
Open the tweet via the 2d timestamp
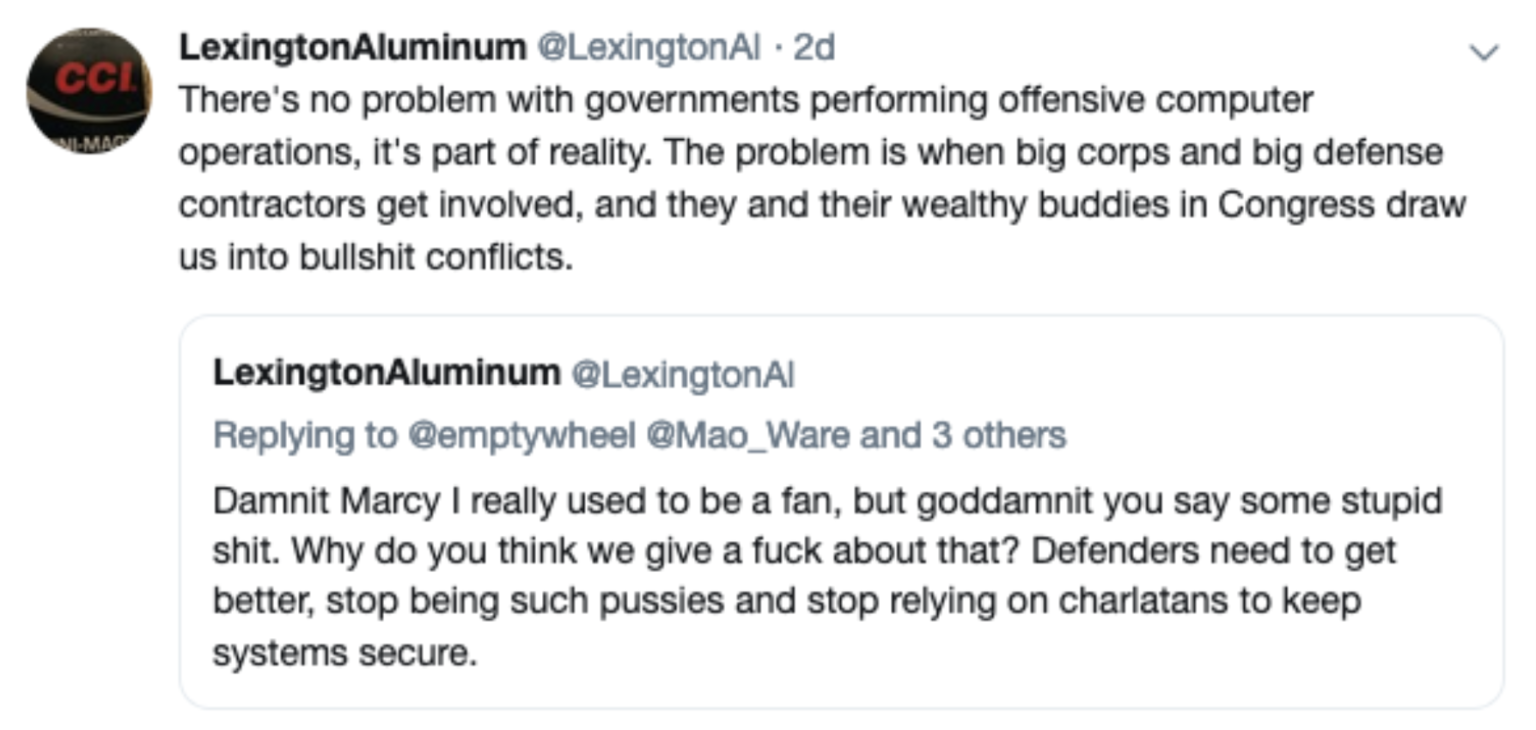(814, 47)
